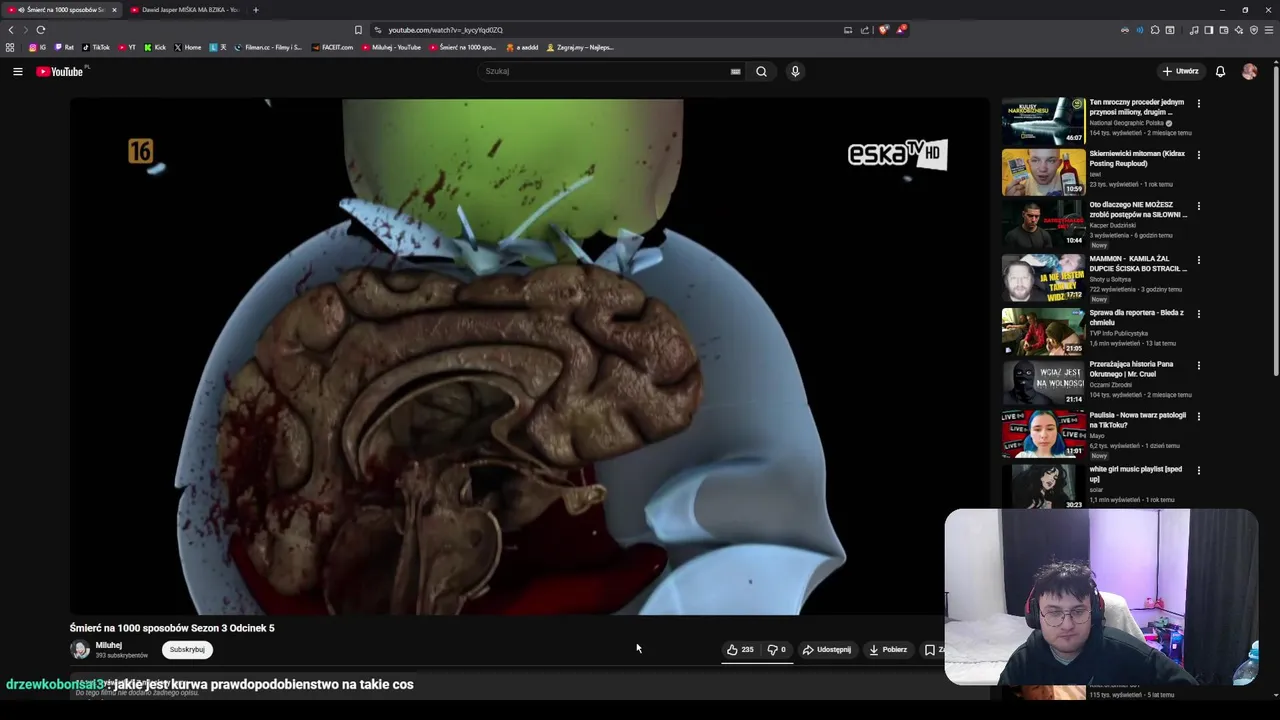Viewport: 1280px width, 720px height.
Task: Open the Sprawa dla reportera thumbnail
Action: 1043,331
